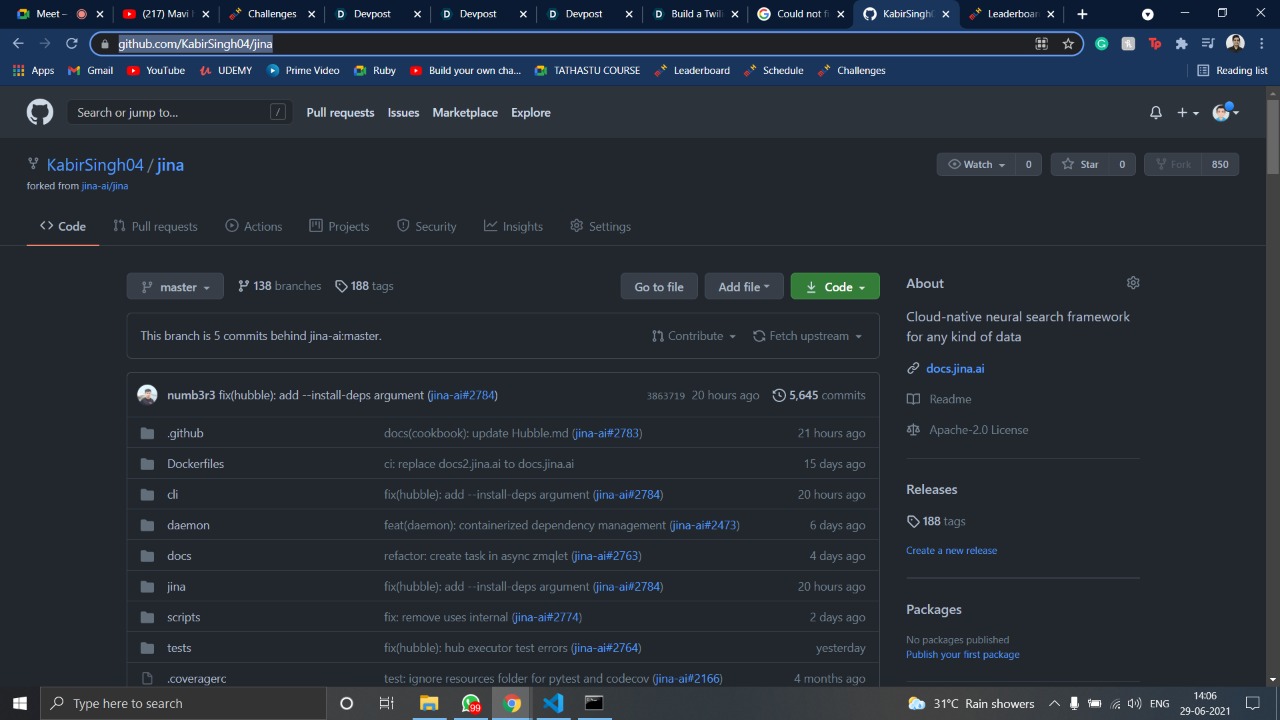
Task: Open notifications bell in GitHub header
Action: [x=1156, y=113]
